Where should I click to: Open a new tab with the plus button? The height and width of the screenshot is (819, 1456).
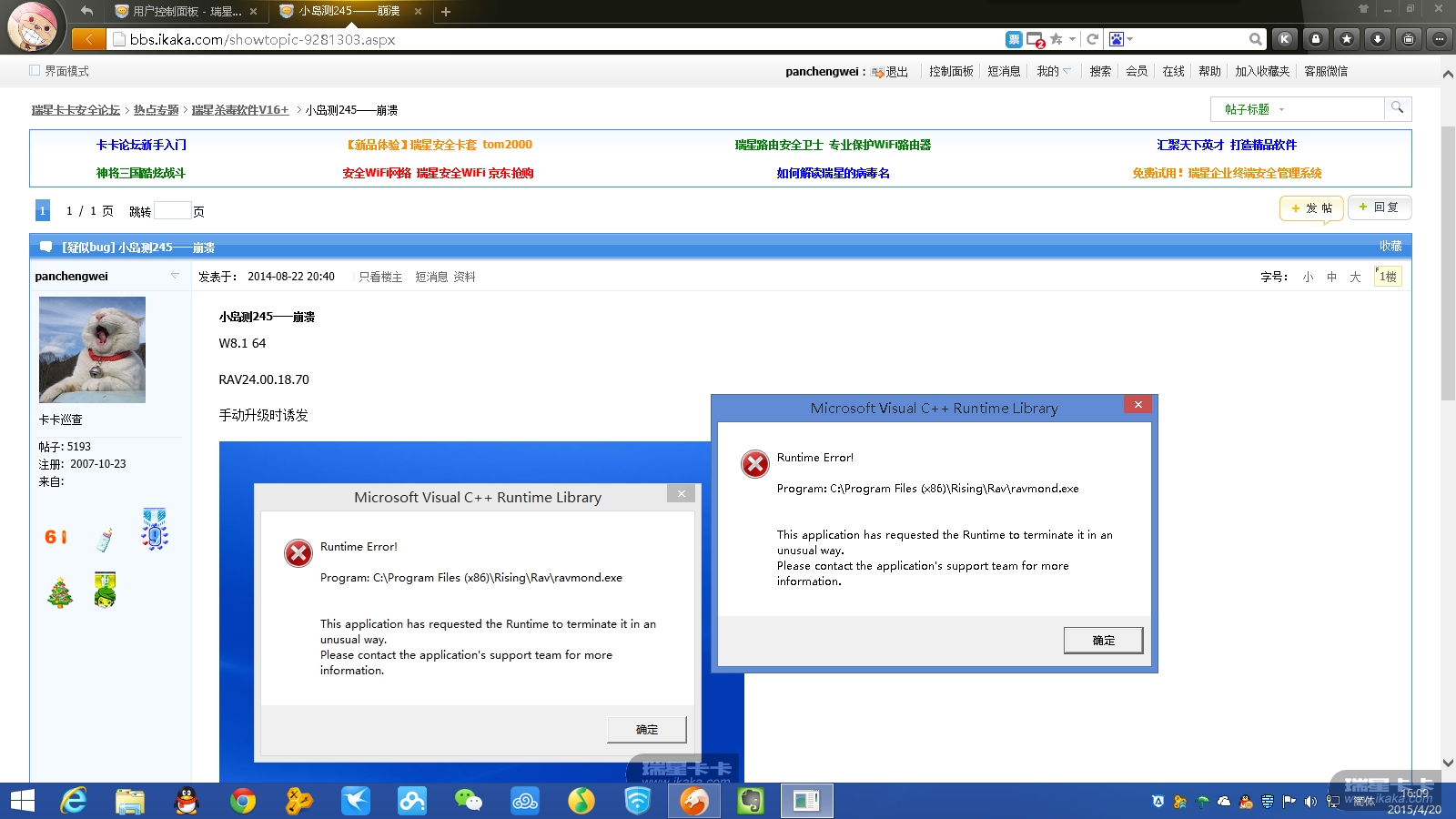pyautogui.click(x=446, y=12)
